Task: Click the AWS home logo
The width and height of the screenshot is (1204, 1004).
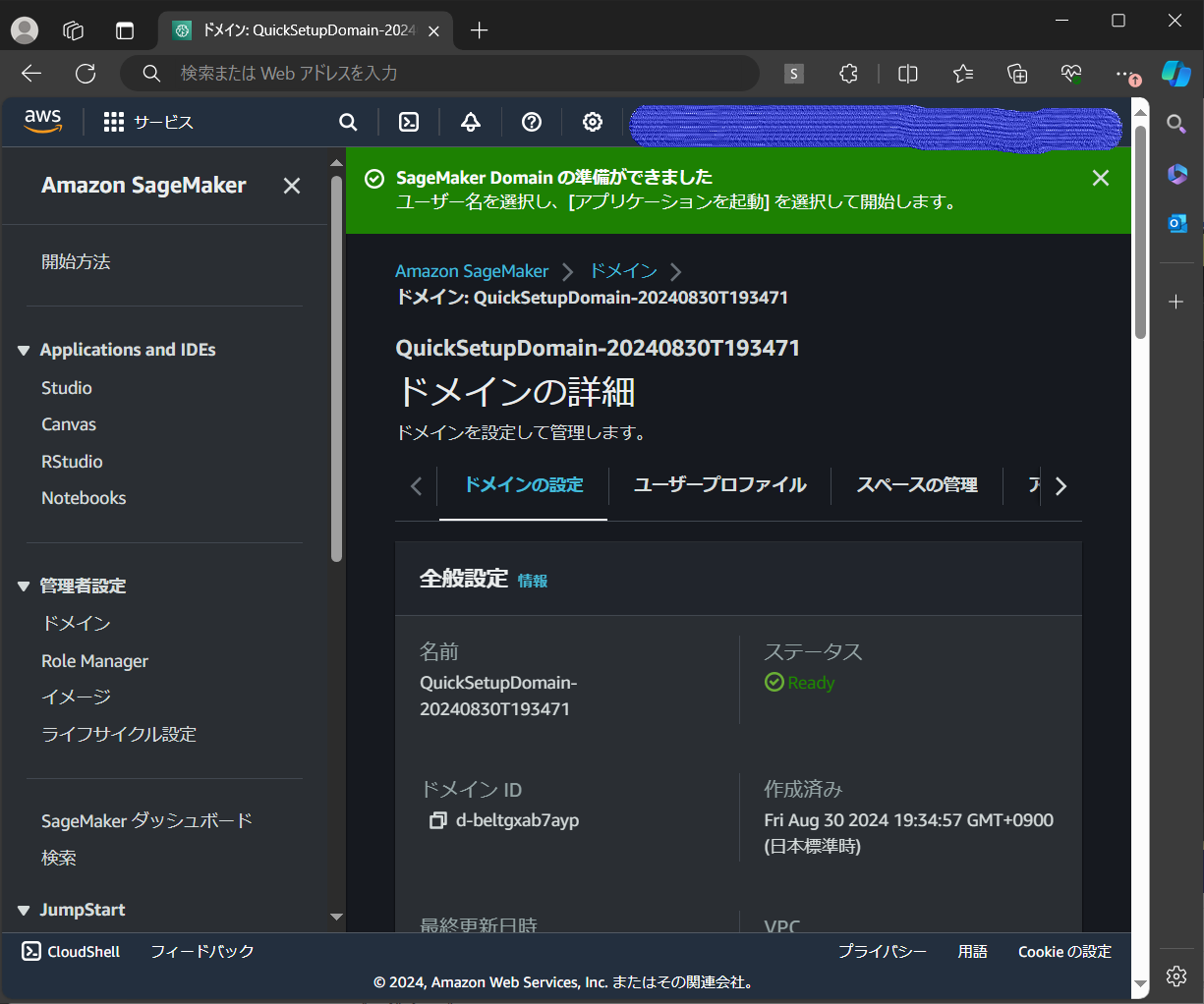Action: click(x=43, y=121)
